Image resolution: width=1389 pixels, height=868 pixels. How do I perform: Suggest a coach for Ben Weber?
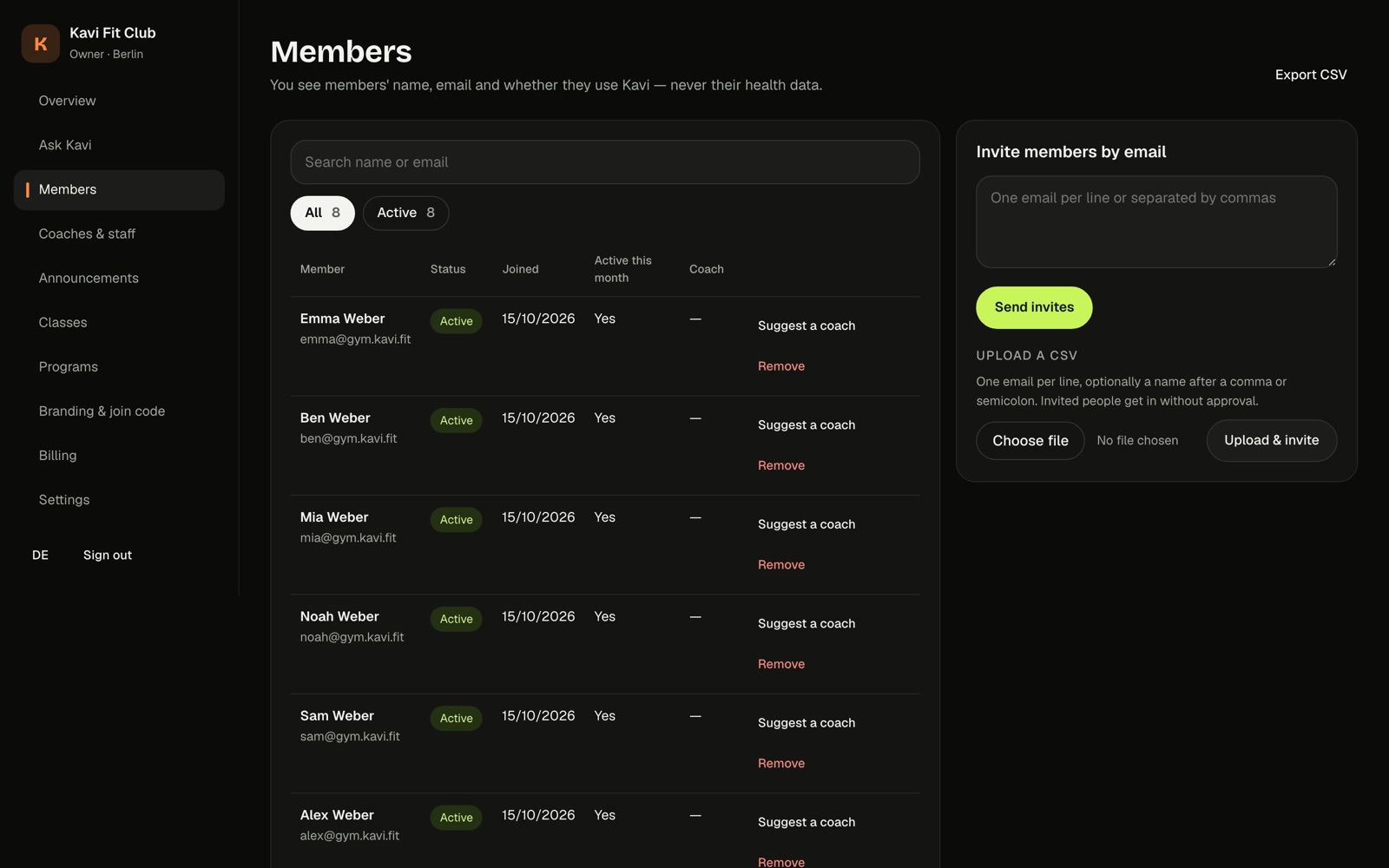point(806,425)
